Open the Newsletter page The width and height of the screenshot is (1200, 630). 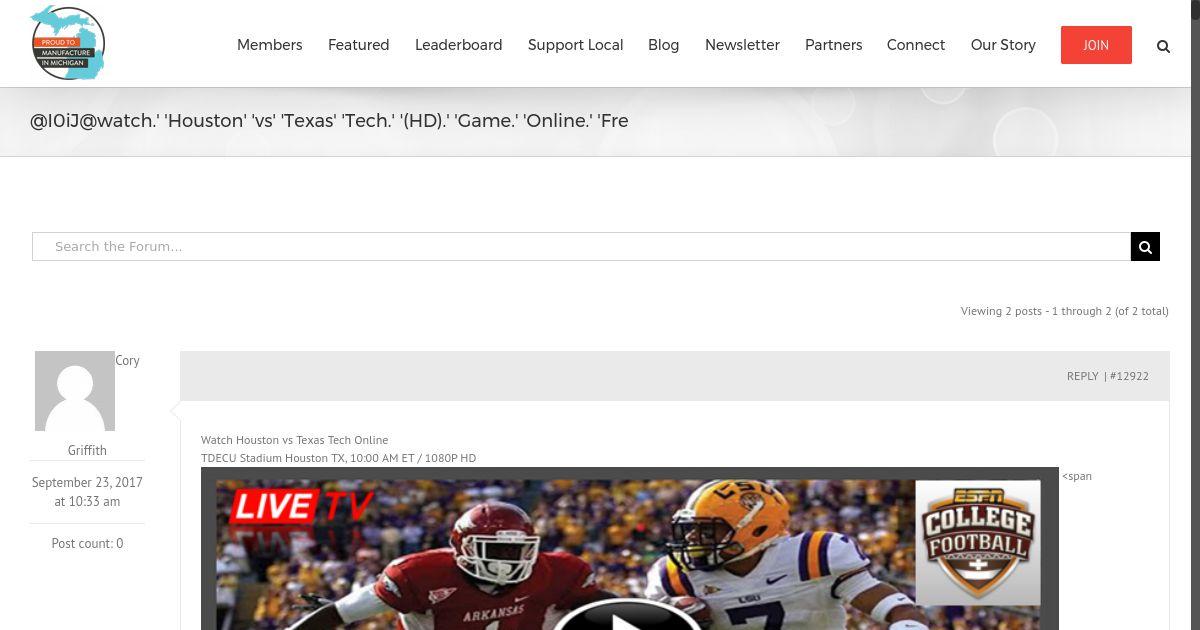[742, 45]
